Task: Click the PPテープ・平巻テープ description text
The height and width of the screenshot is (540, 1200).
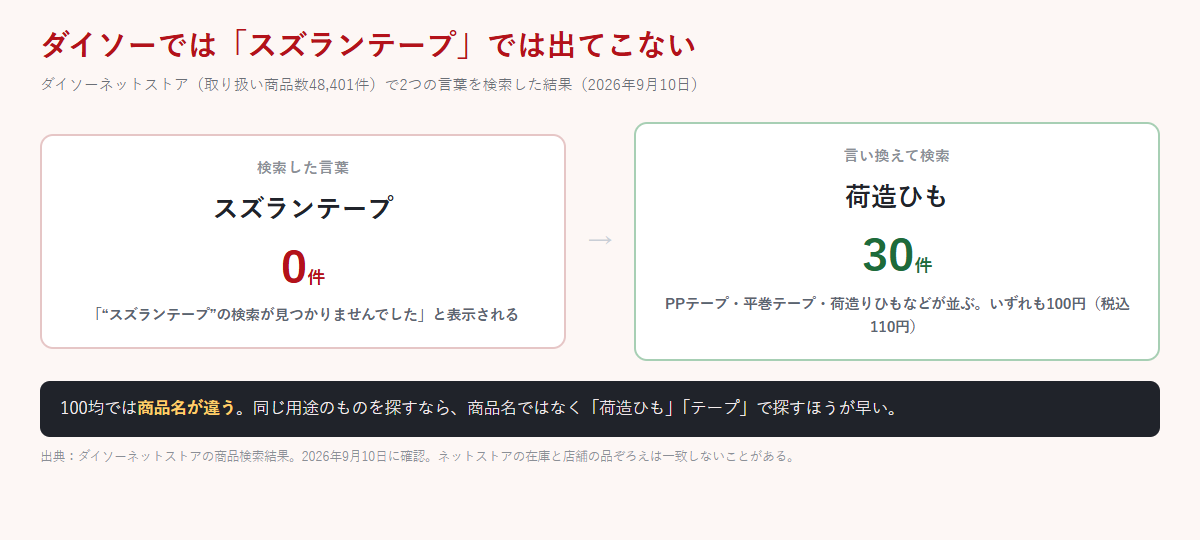Action: [x=897, y=314]
